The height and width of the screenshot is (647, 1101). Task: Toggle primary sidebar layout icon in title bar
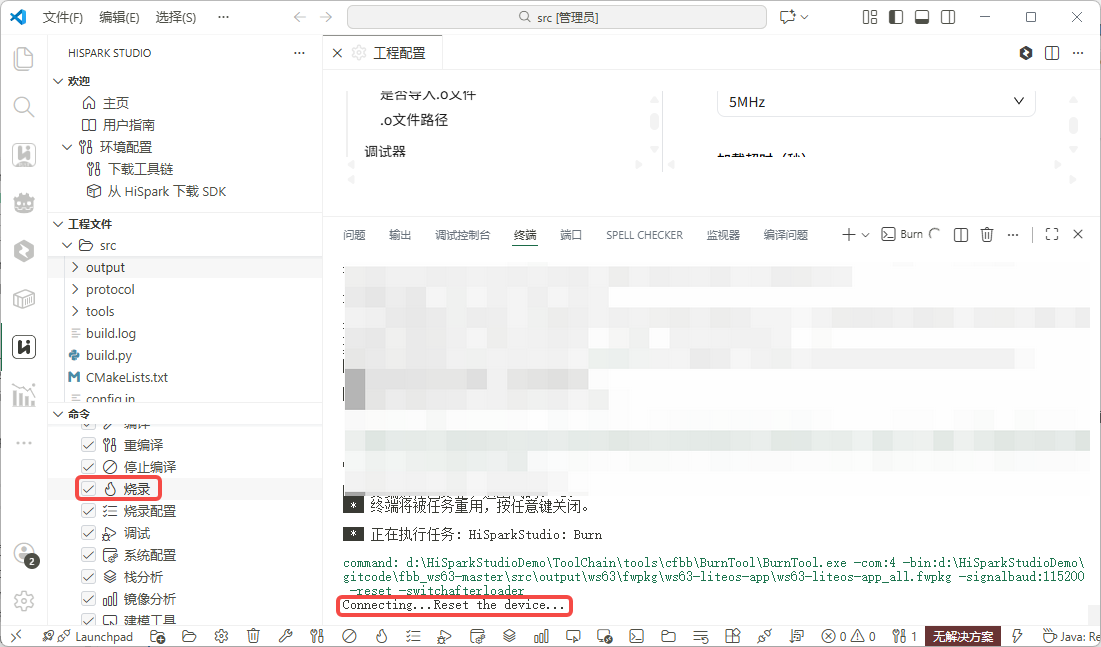pyautogui.click(x=896, y=17)
